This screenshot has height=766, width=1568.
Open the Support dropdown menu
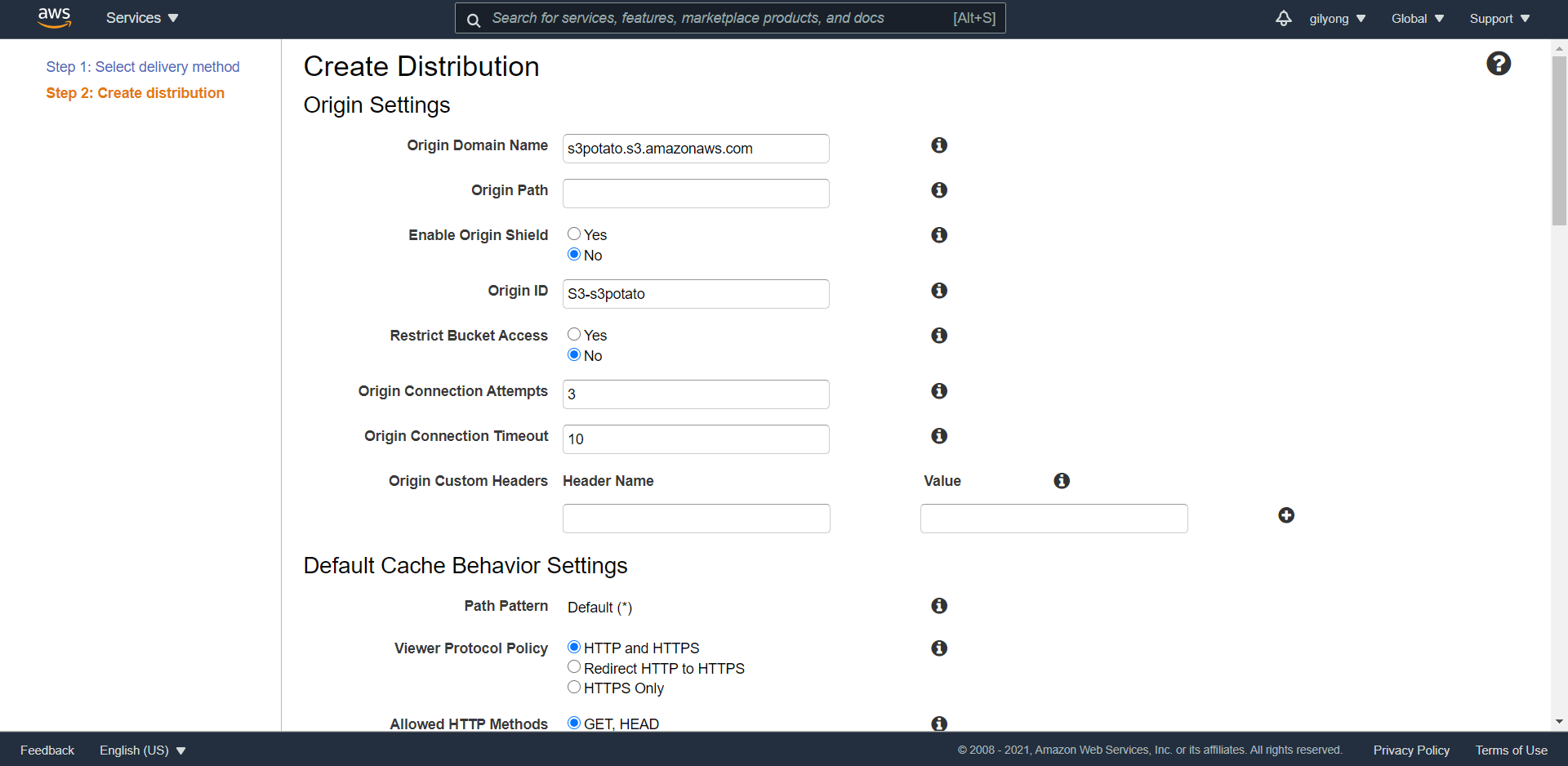coord(1499,19)
